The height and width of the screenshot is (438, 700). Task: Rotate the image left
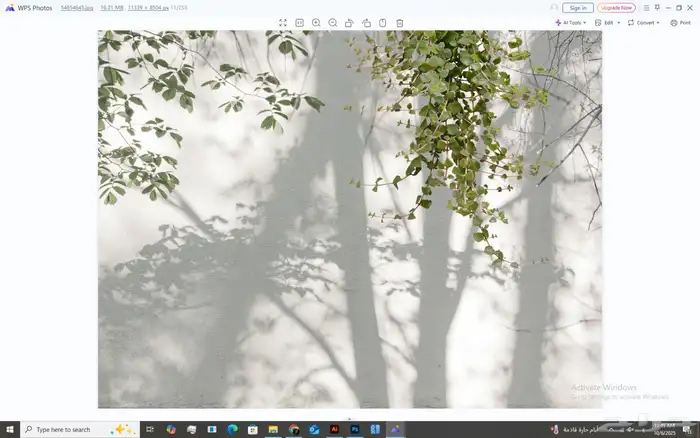[349, 22]
